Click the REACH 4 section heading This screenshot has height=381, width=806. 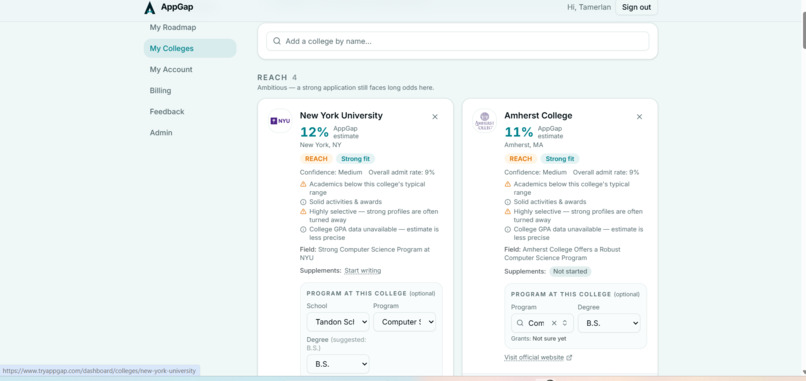coord(277,78)
